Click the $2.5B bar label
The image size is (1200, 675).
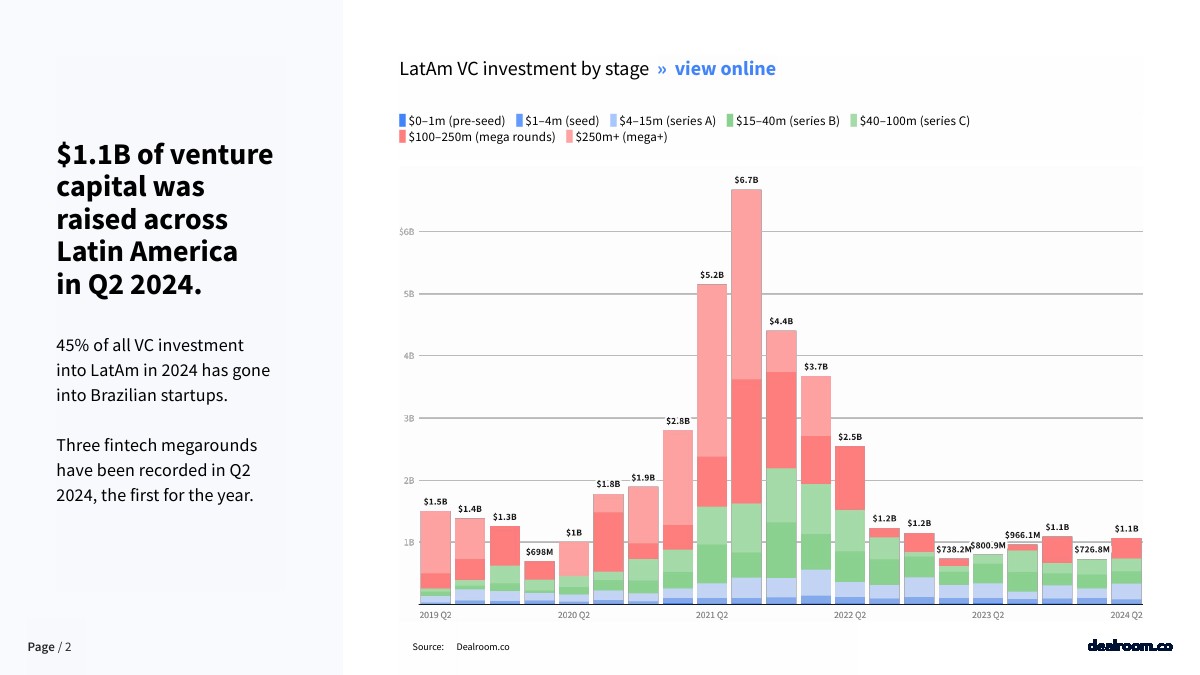850,437
